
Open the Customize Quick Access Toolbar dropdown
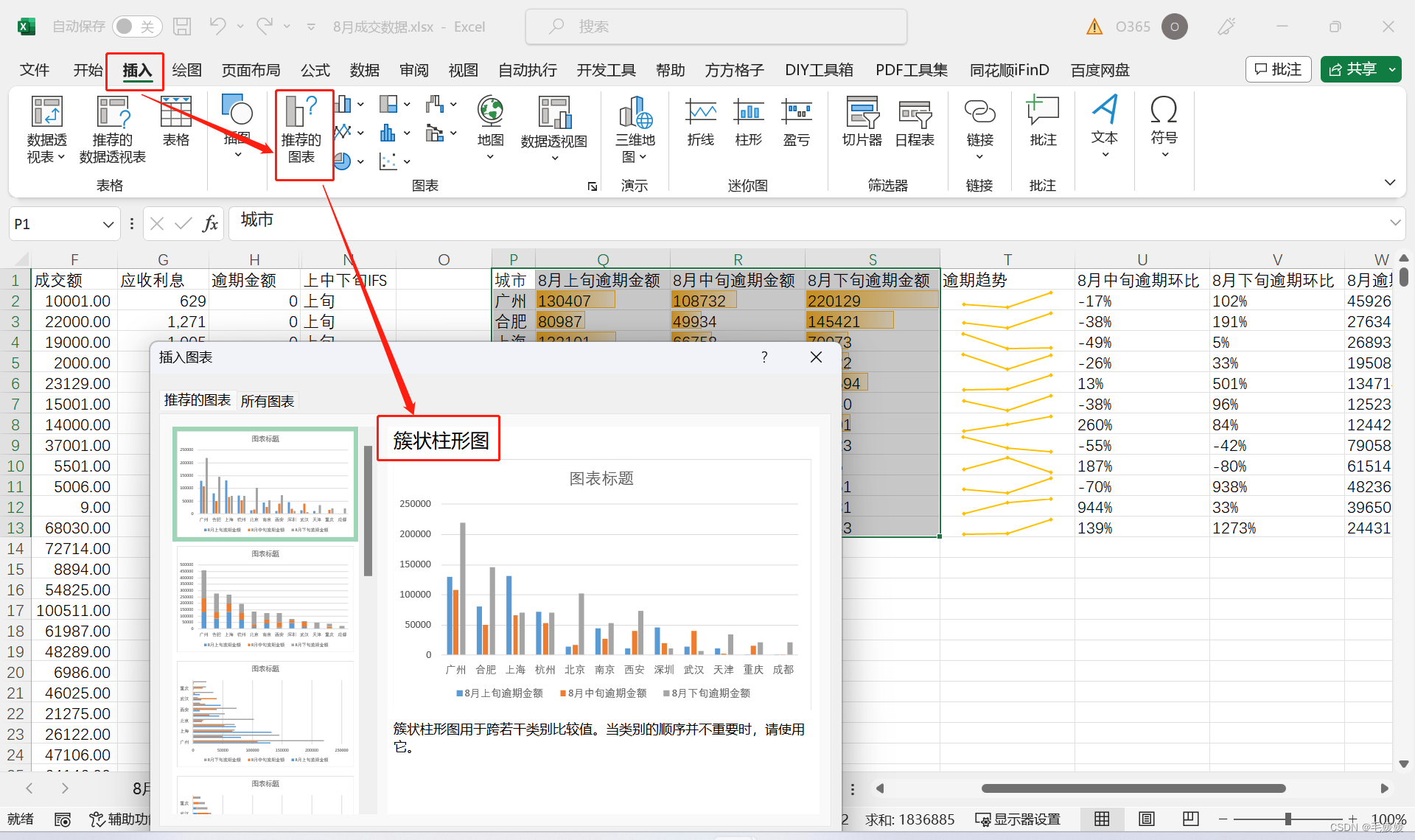[x=311, y=27]
